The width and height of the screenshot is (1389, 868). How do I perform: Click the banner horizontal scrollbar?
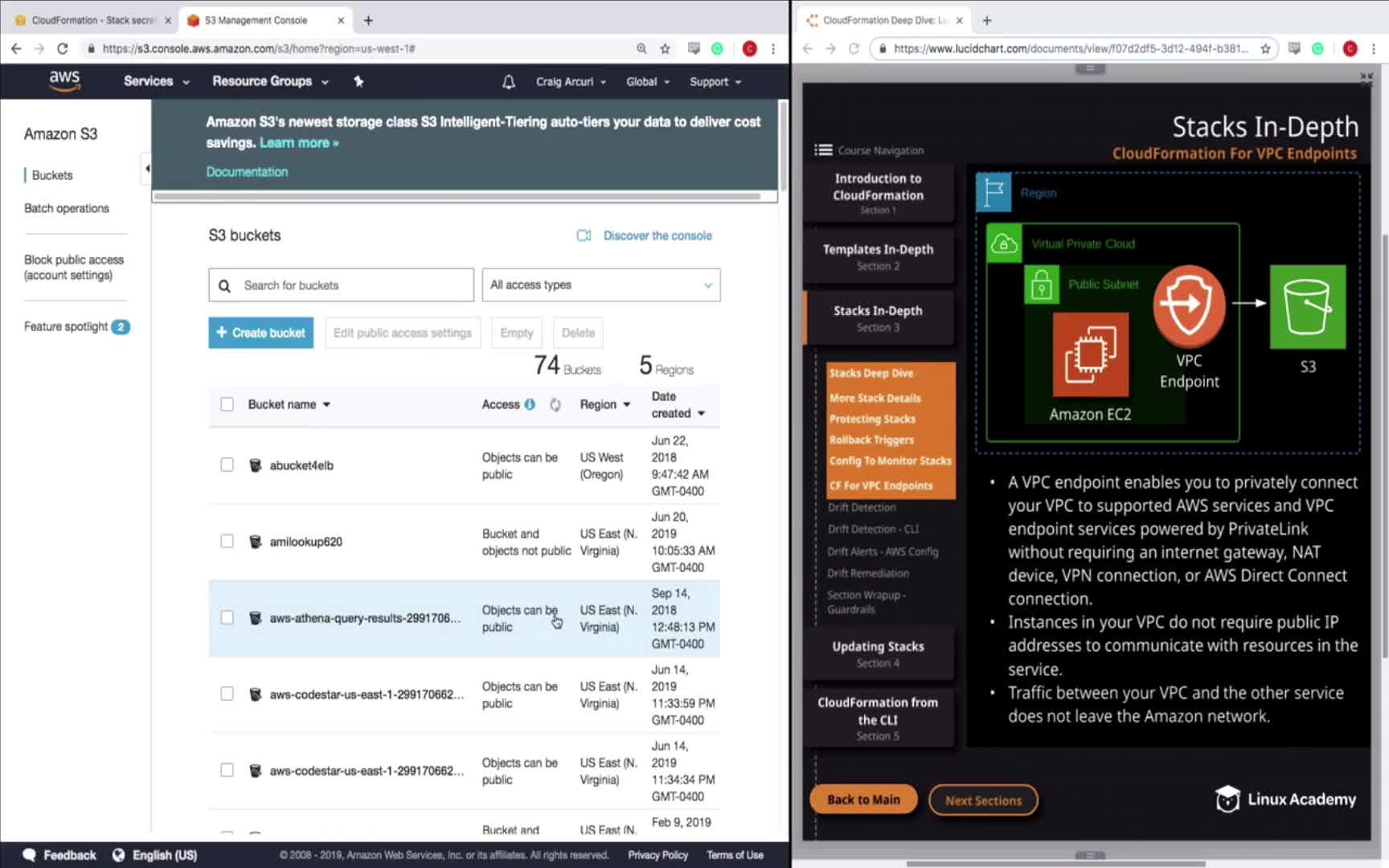457,196
